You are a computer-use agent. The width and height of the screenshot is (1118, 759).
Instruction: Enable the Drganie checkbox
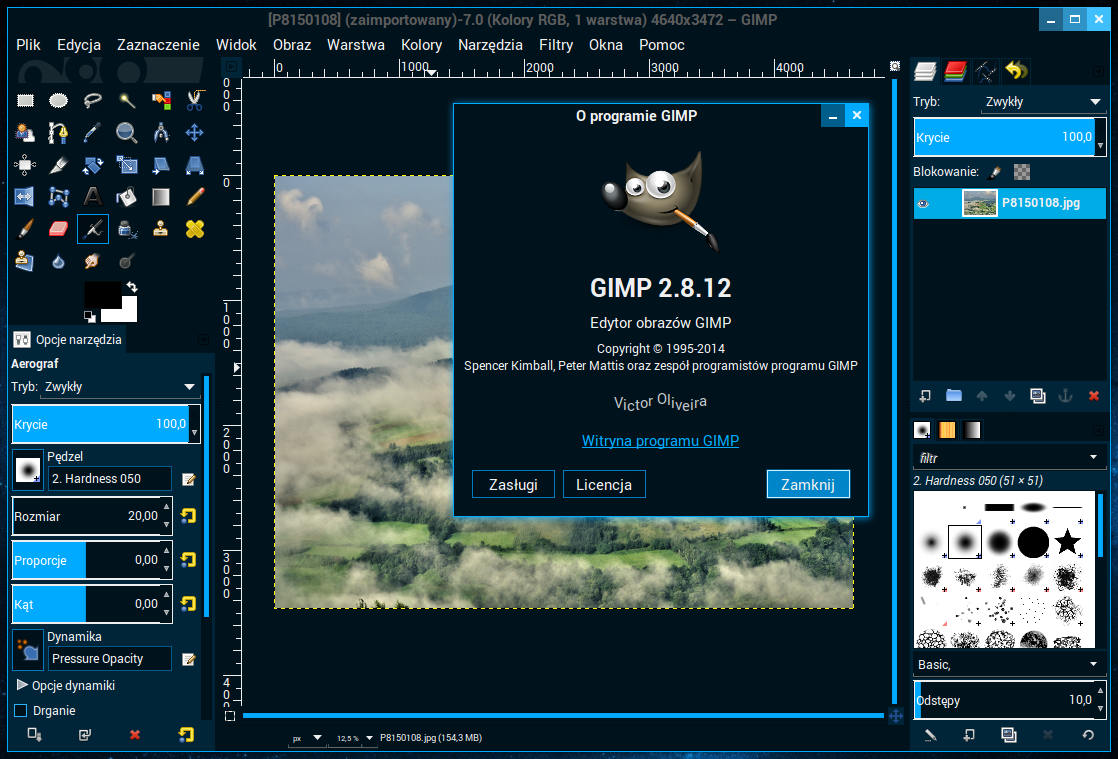pyautogui.click(x=21, y=711)
